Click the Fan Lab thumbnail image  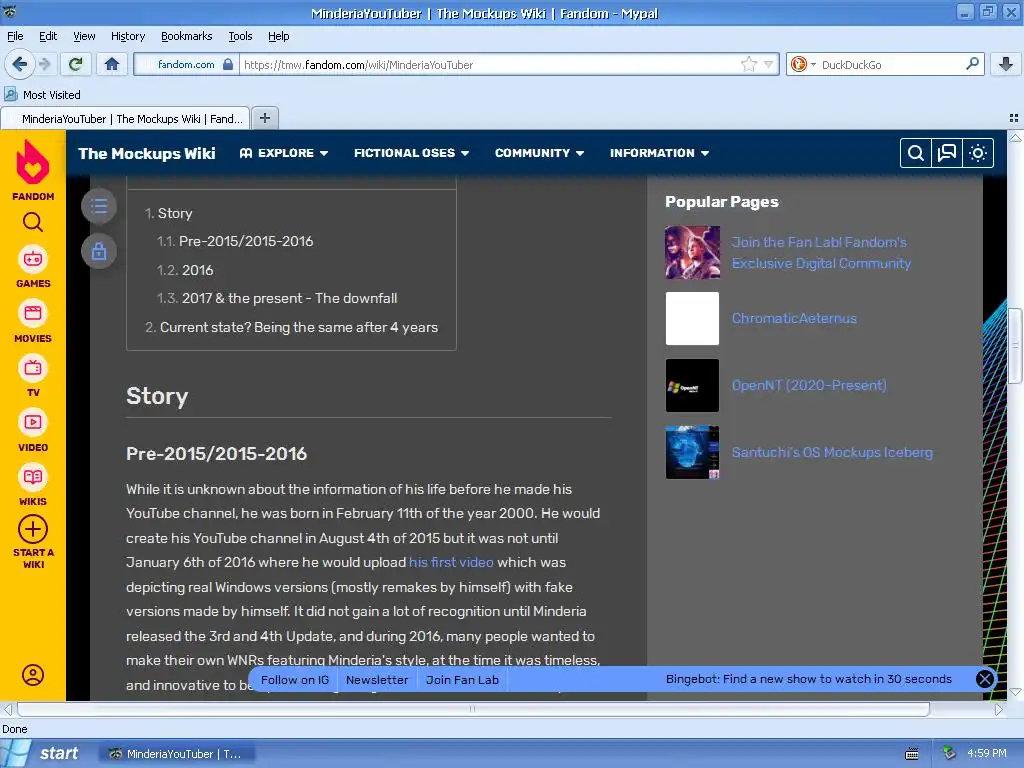[x=692, y=252]
